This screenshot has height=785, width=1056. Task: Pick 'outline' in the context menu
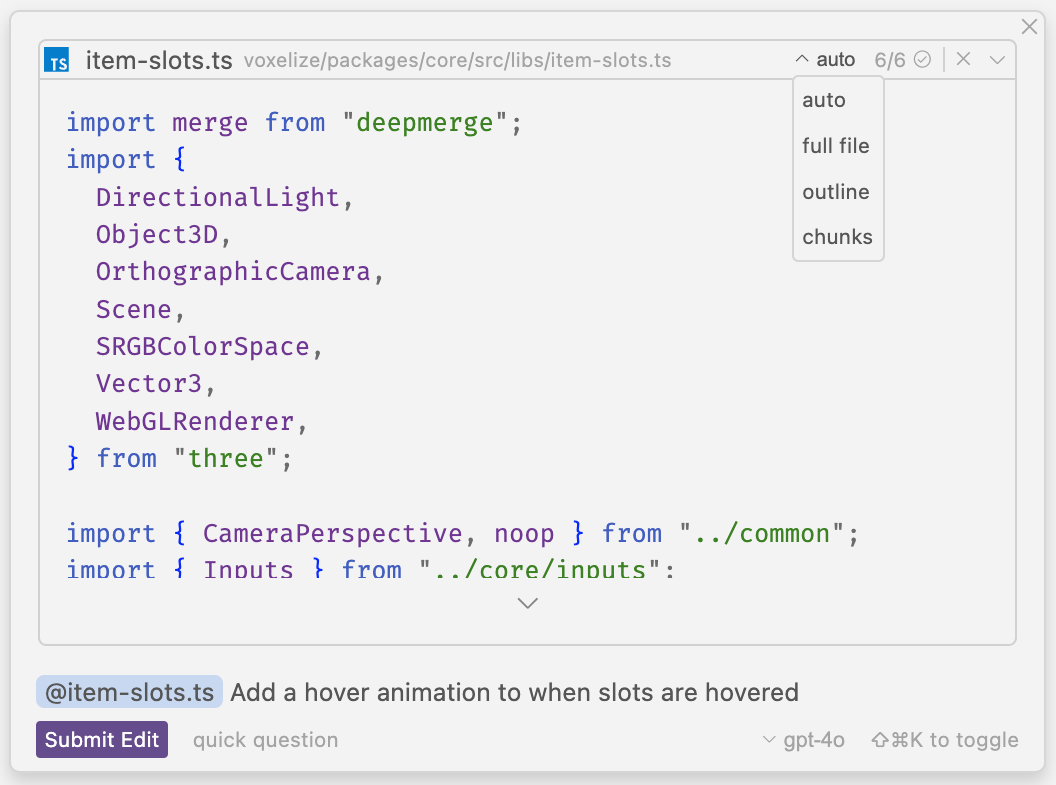pos(836,192)
